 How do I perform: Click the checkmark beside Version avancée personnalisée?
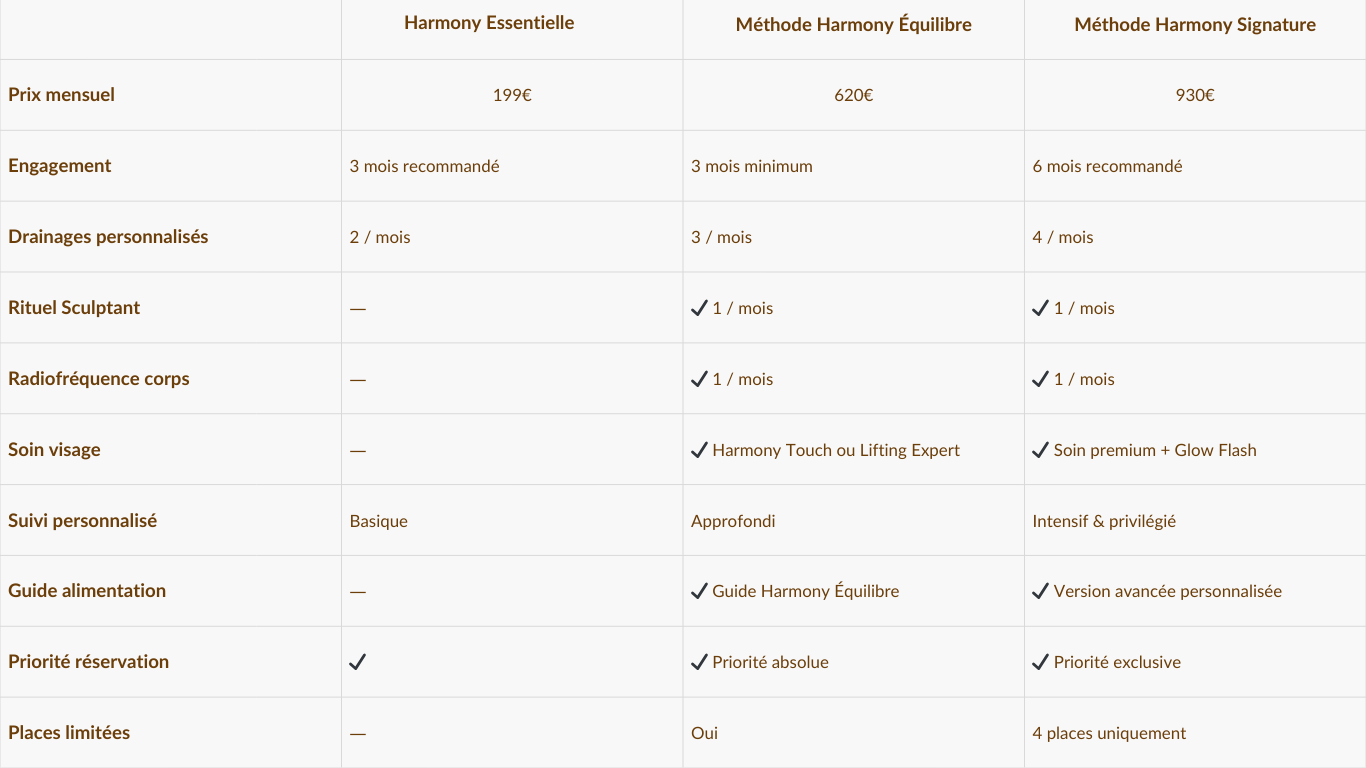[1041, 591]
